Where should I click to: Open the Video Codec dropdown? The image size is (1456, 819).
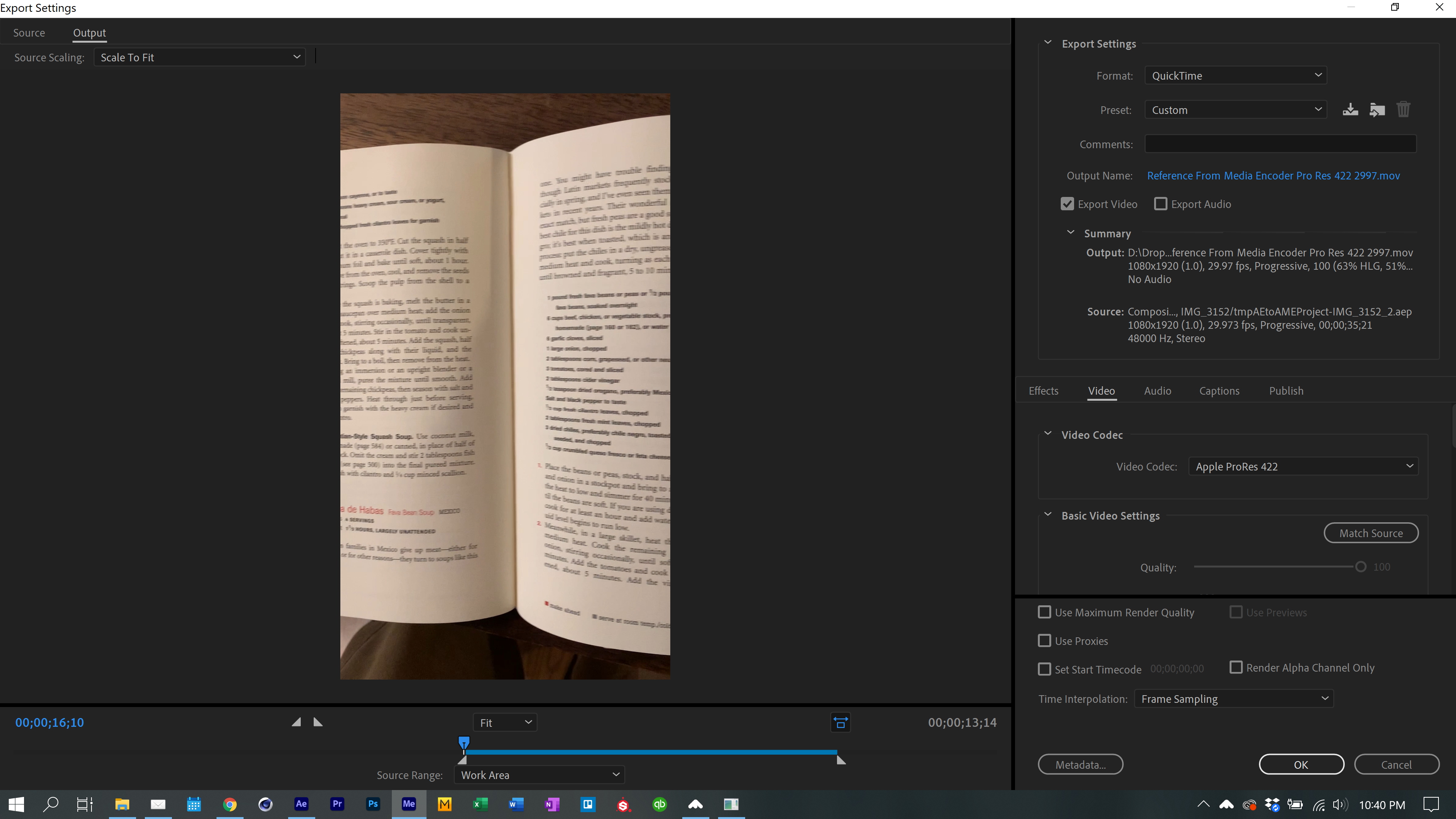[x=1302, y=466]
